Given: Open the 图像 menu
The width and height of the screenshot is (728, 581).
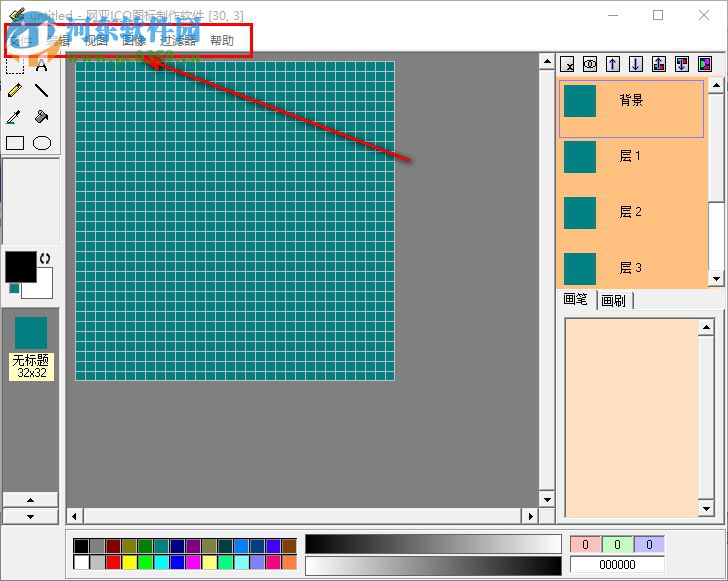Looking at the screenshot, I should [x=134, y=40].
